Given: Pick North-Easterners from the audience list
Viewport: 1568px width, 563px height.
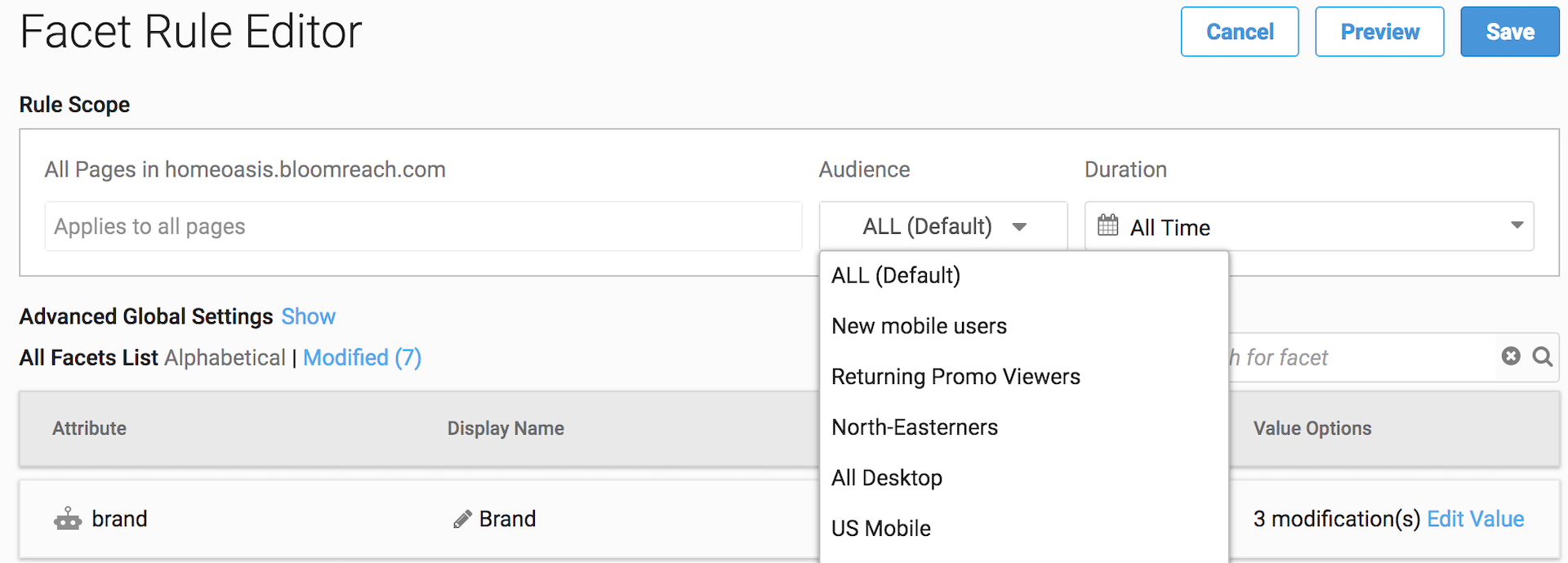Looking at the screenshot, I should click(915, 427).
